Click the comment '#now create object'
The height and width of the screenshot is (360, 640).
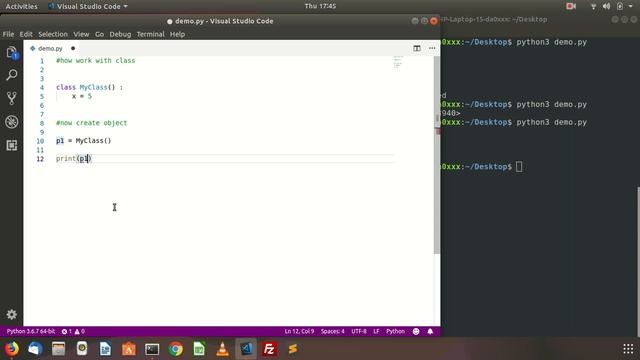tap(91, 123)
